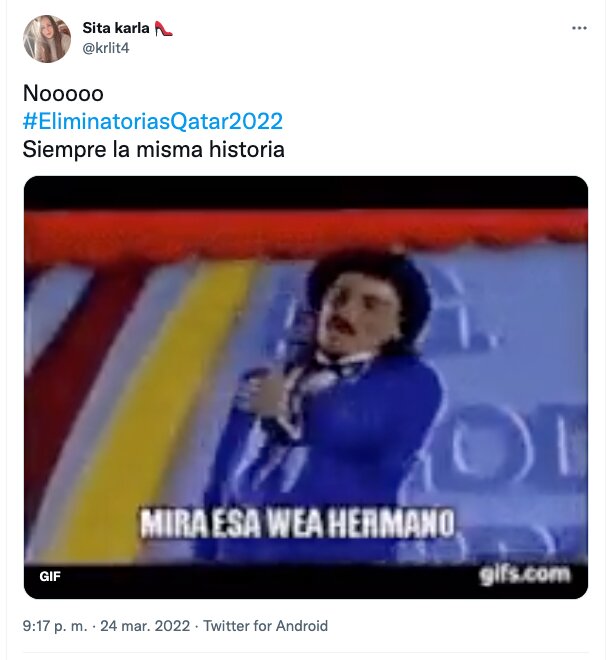Open the three-dot more options menu

click(579, 28)
